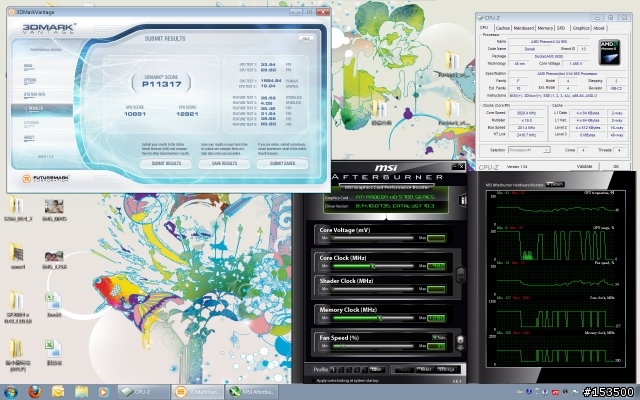Screen dimensions: 640x400
Task: Open Windows Media Player from the taskbar
Action: coord(104,392)
